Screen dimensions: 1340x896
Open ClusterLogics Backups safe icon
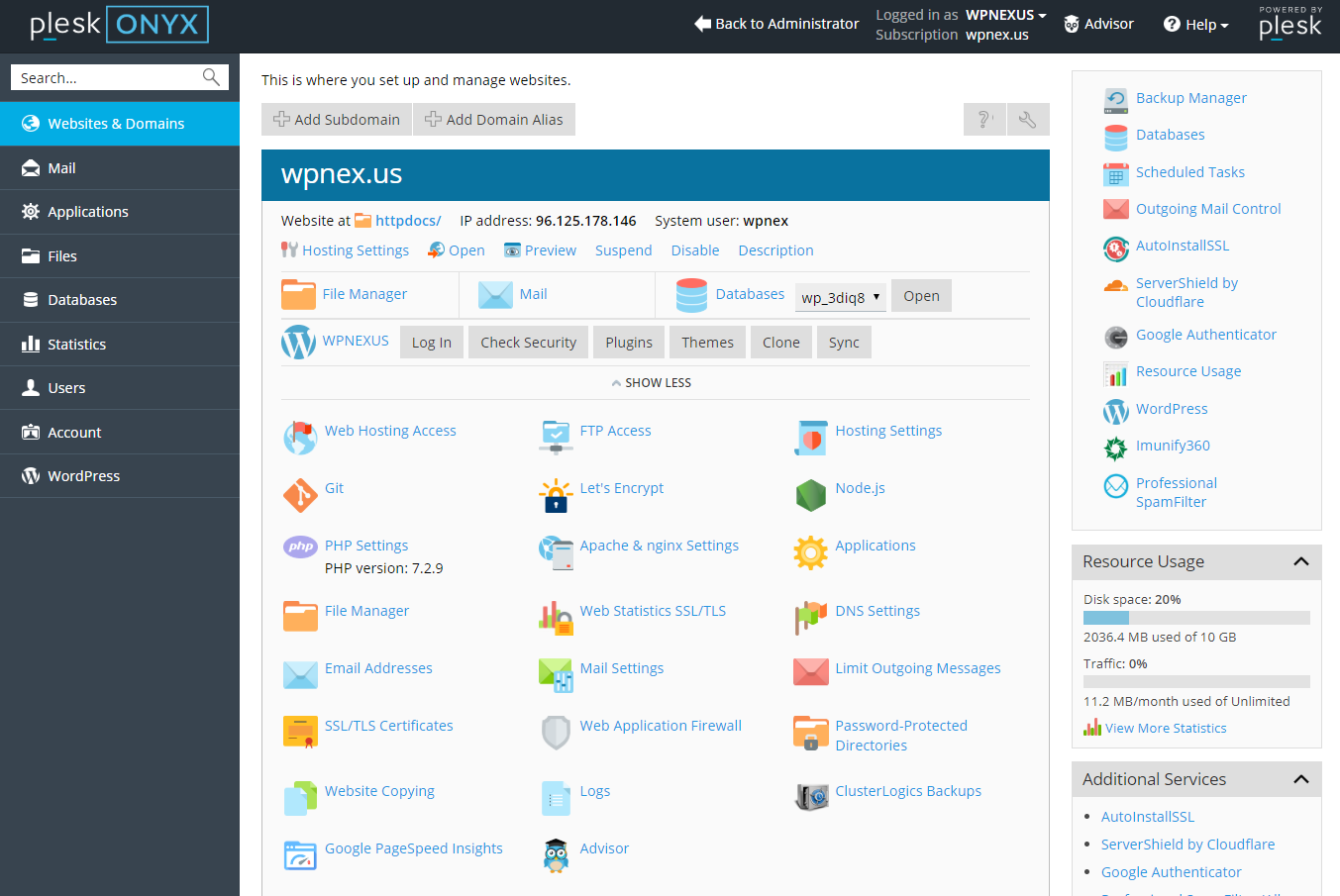tap(811, 797)
